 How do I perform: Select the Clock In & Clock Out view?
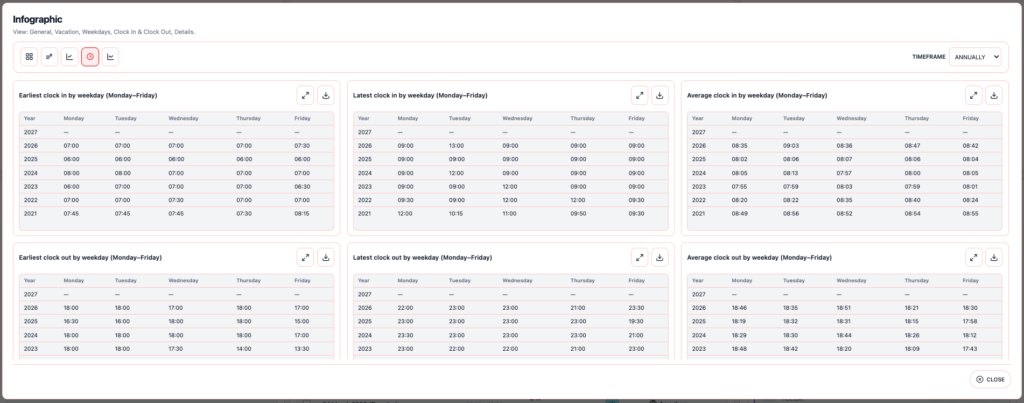click(90, 57)
